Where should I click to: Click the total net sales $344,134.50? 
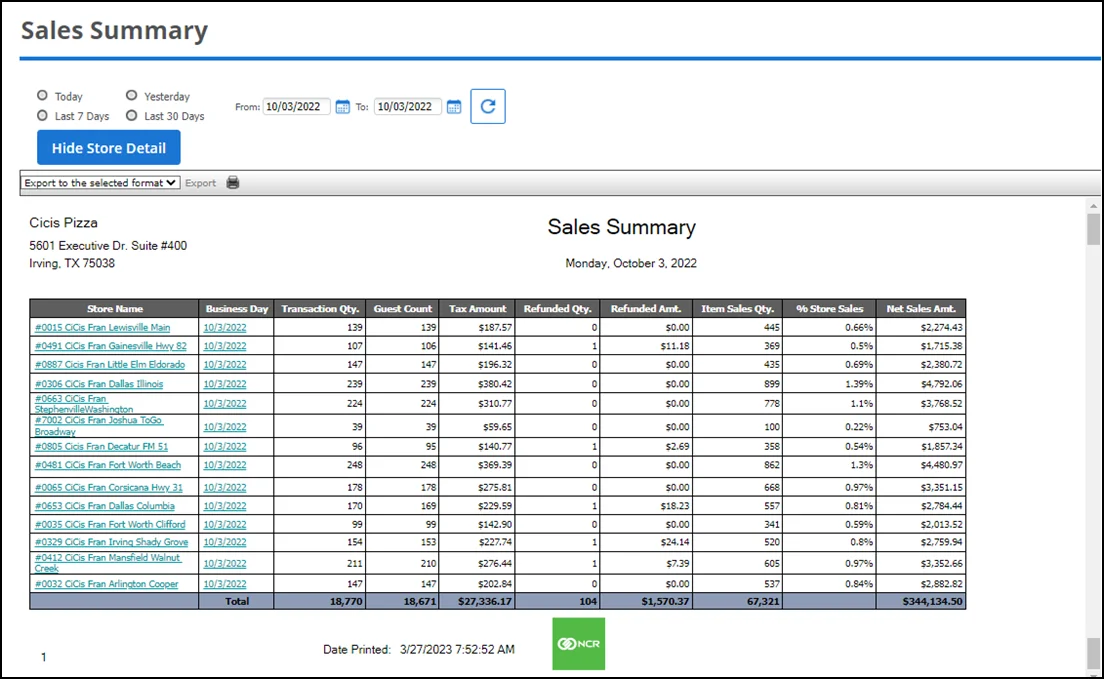pyautogui.click(x=932, y=602)
